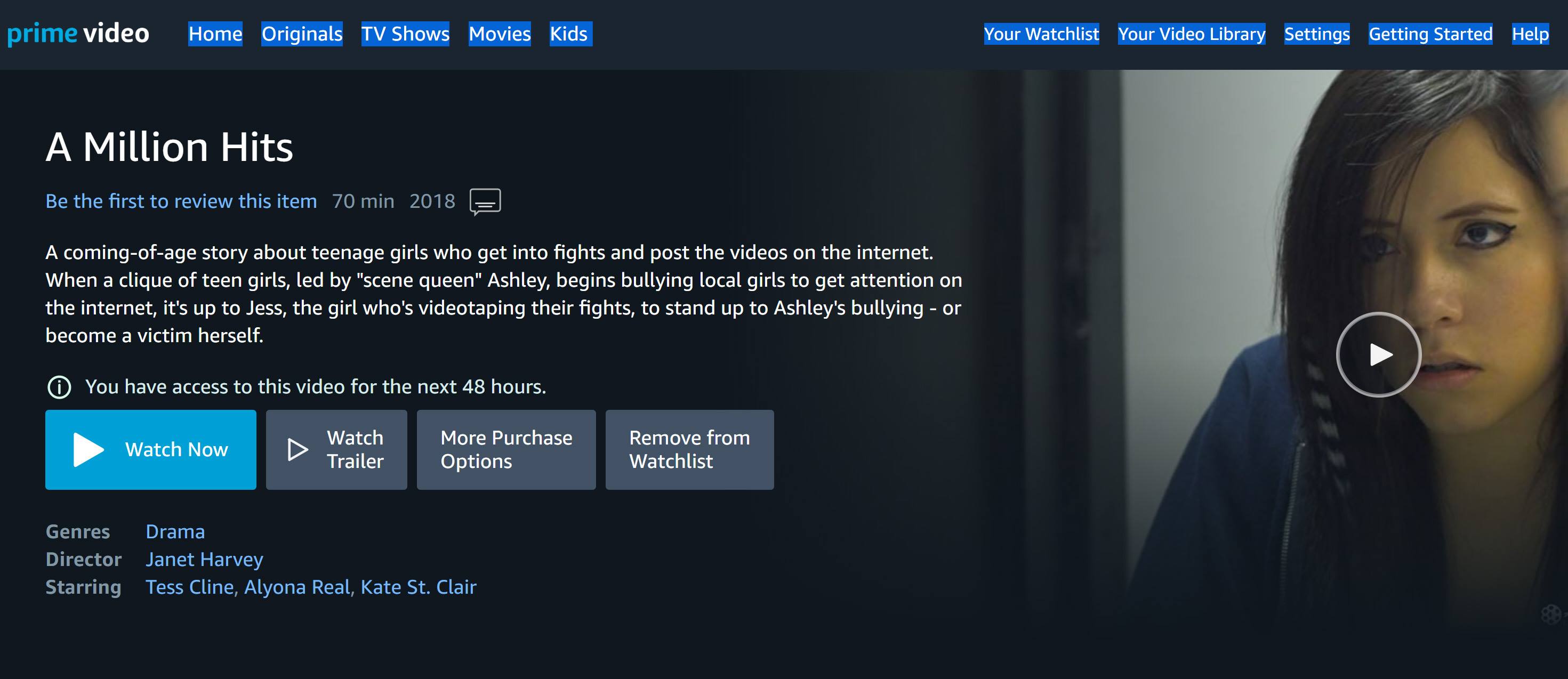Click the '2018' release year
1568x679 pixels.
point(432,201)
